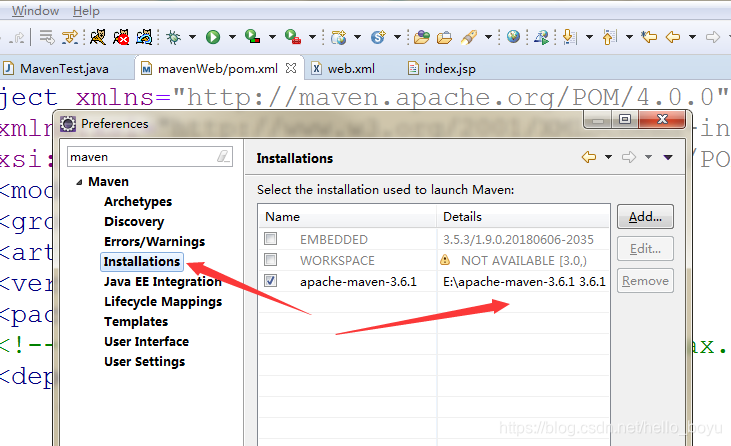Click the Preferences back arrow icon
The height and width of the screenshot is (446, 731).
pyautogui.click(x=589, y=157)
